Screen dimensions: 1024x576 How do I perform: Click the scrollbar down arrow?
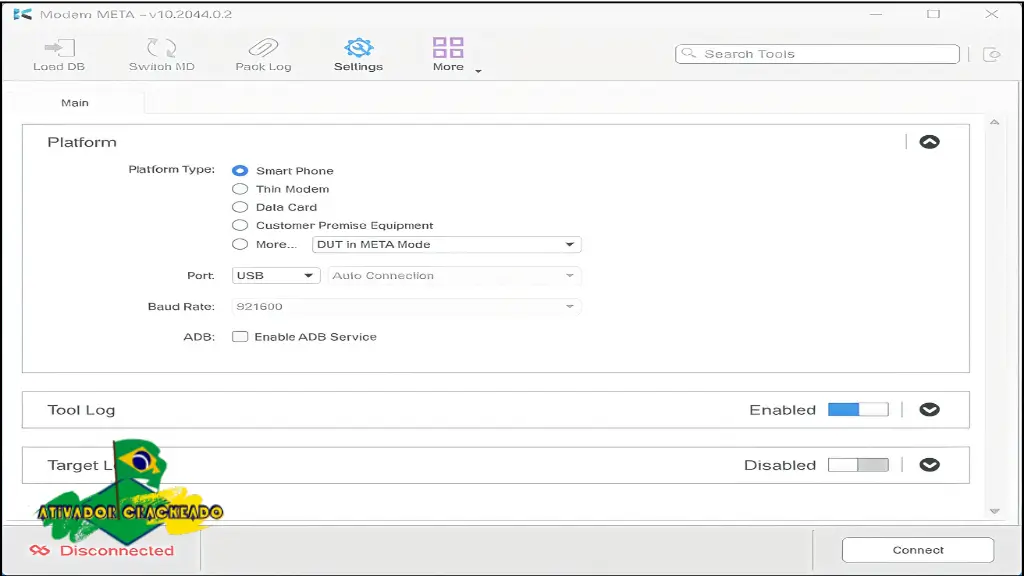click(x=995, y=511)
